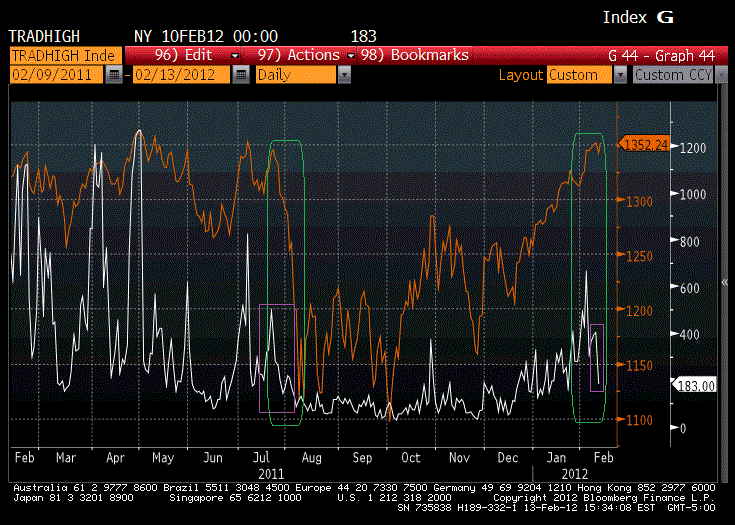Expand the Daily periodicity dropdown arrow

click(x=344, y=75)
